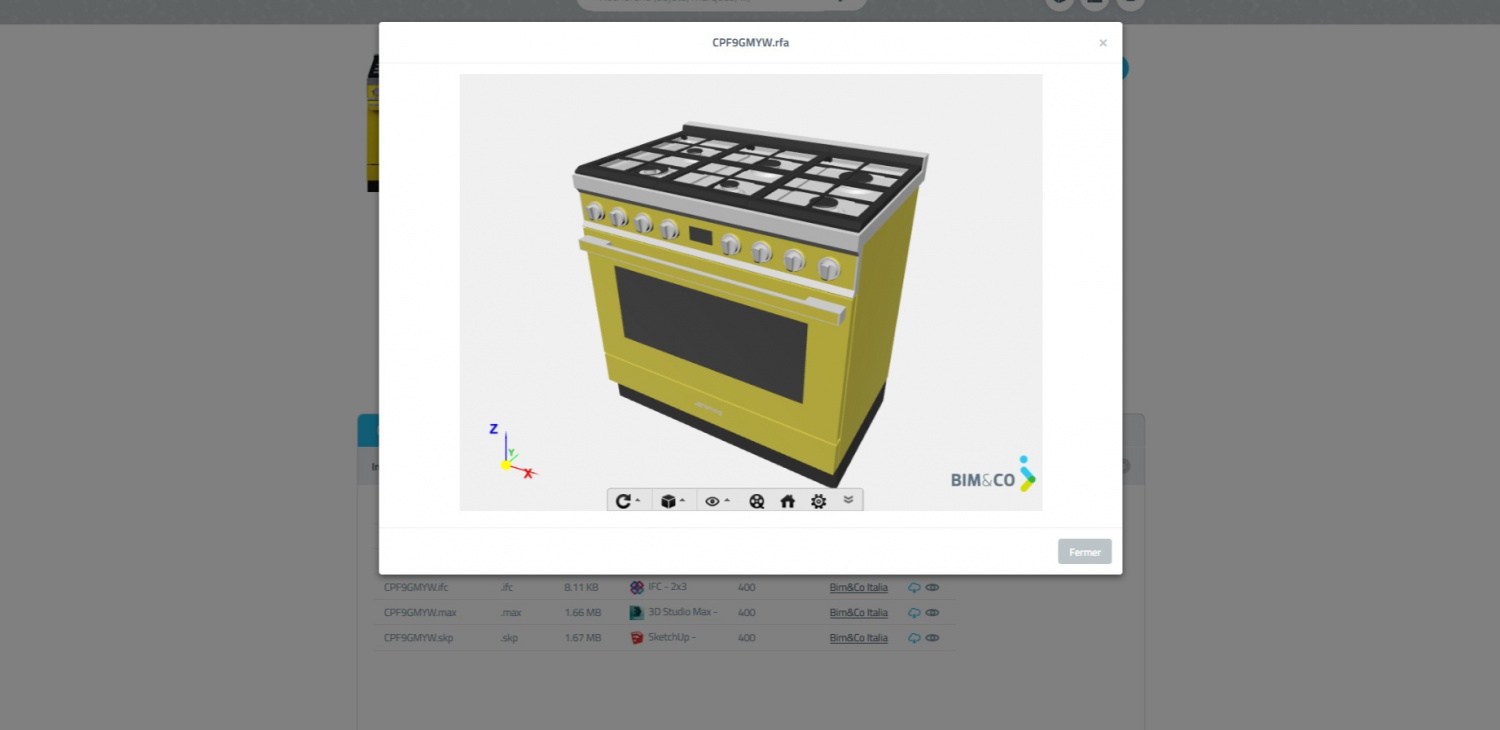Click the film reel animation icon
Screen dimensions: 1500x730
757,501
